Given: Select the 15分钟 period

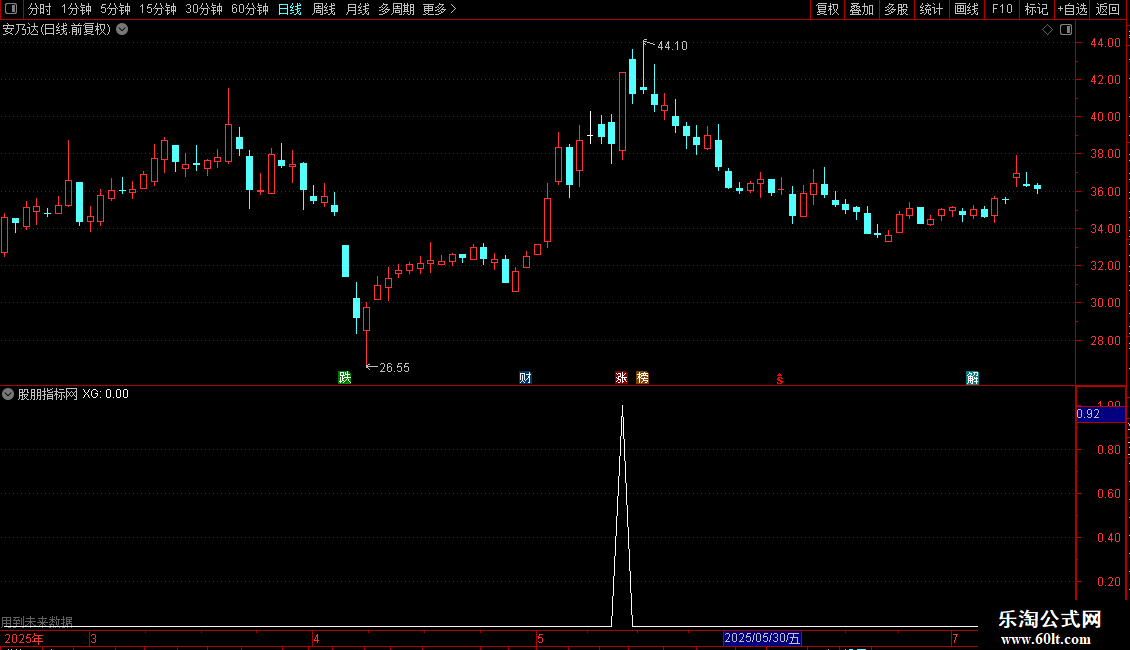Looking at the screenshot, I should 158,9.
